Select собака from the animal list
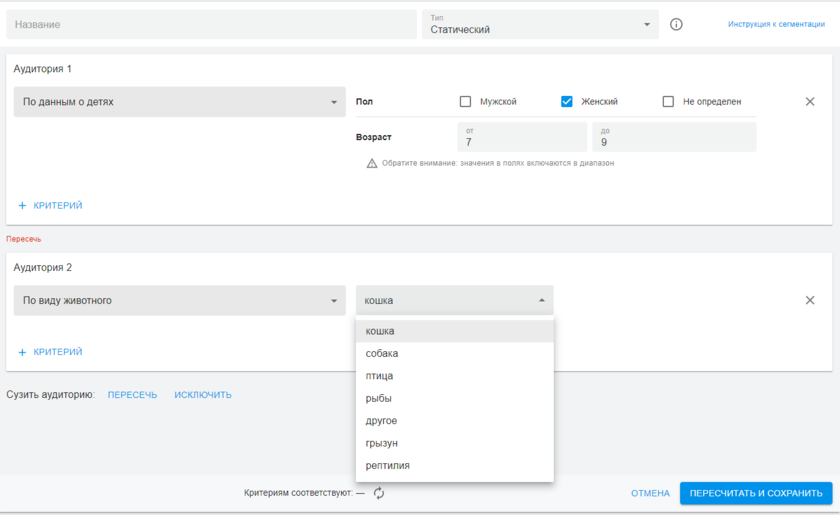840x515 pixels. (382, 354)
